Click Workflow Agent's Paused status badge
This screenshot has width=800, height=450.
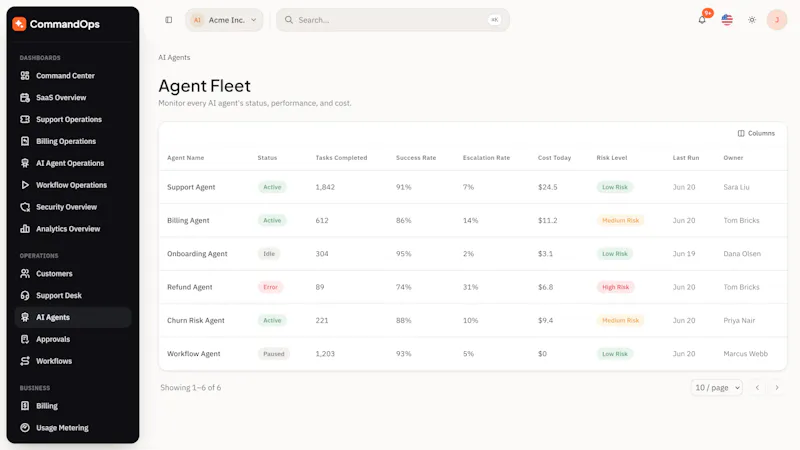coord(273,354)
